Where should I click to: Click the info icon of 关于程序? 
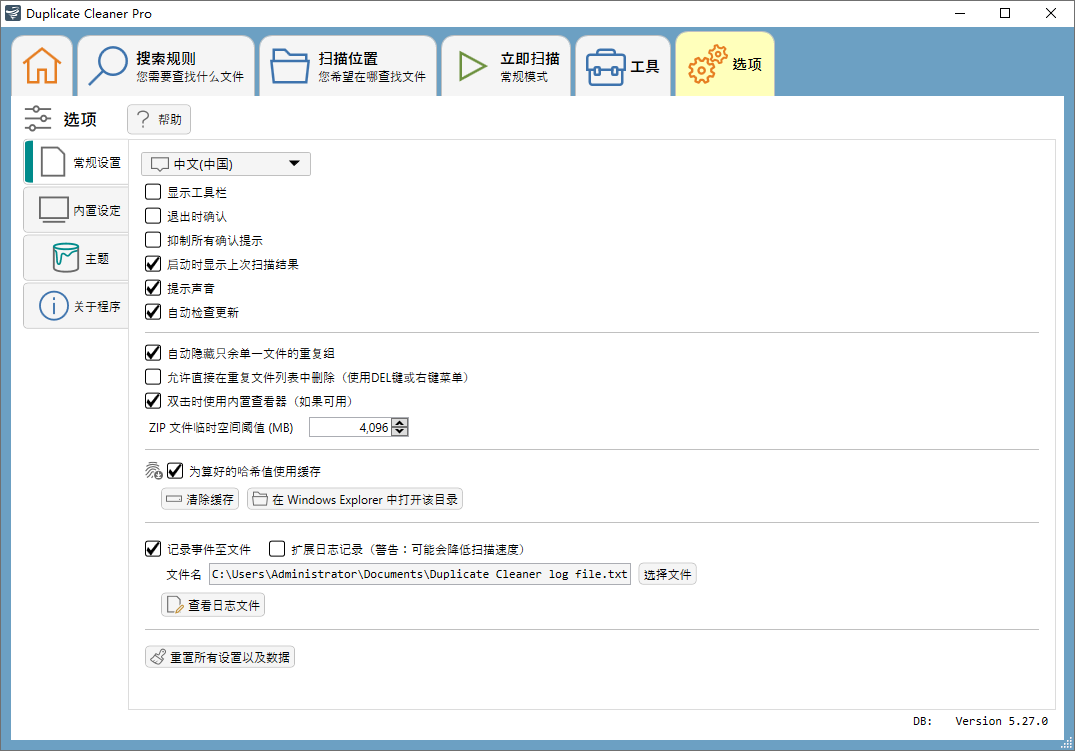point(53,306)
